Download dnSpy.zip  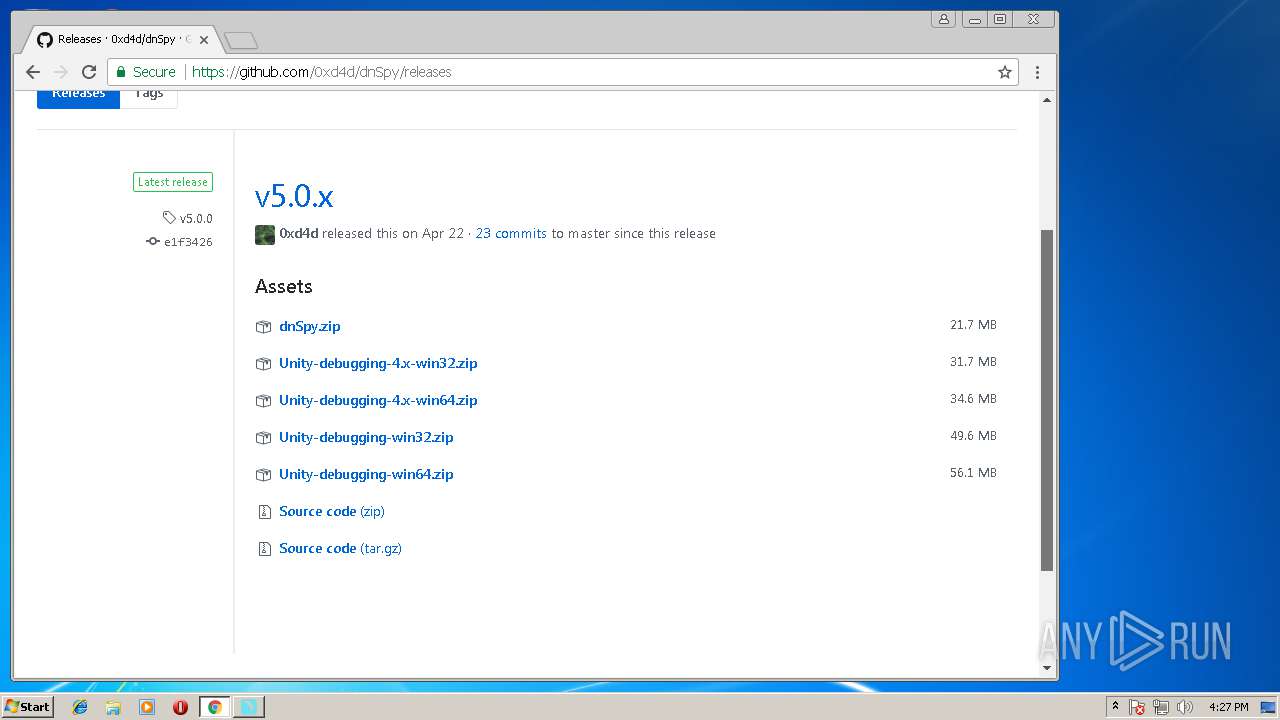coord(310,327)
